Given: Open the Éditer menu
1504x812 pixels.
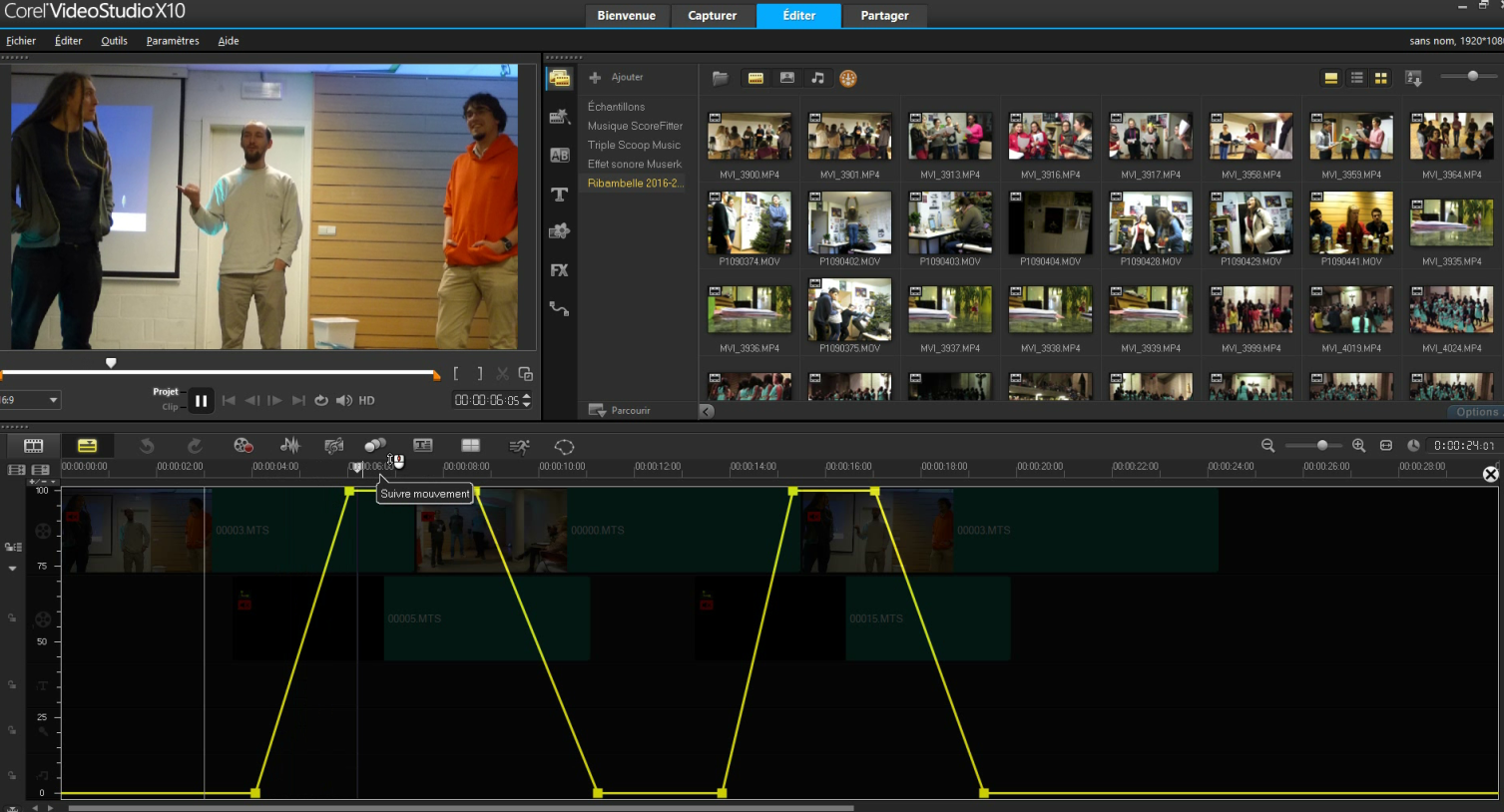Looking at the screenshot, I should 69,41.
